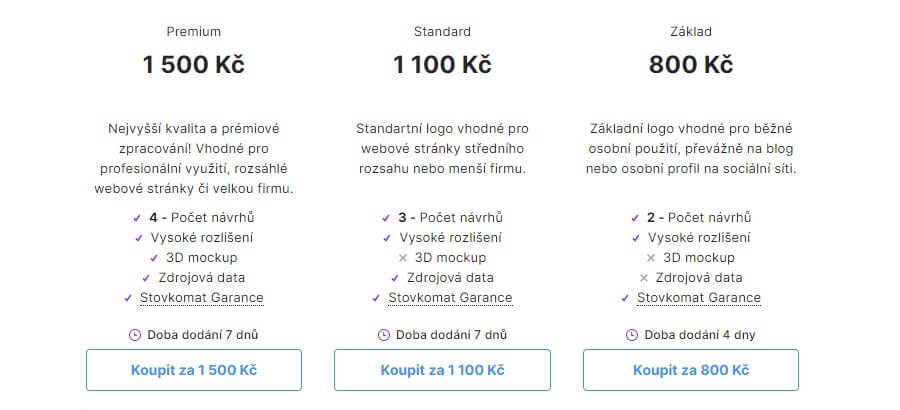Open the Stovkomat Garance link in Premium

pyautogui.click(x=201, y=298)
